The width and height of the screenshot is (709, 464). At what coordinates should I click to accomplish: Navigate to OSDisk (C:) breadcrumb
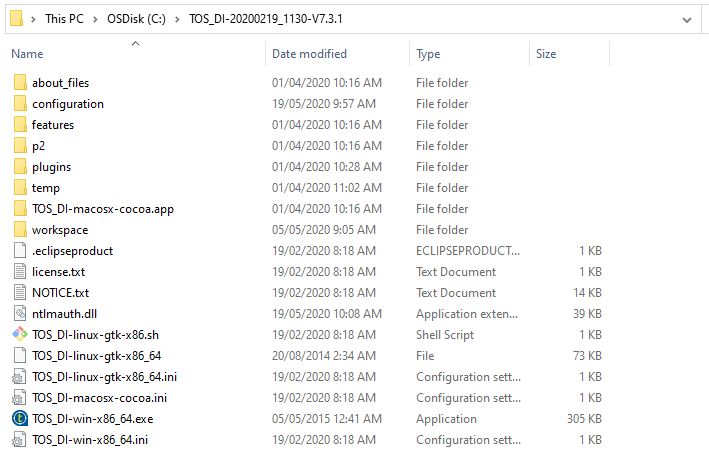(136, 19)
